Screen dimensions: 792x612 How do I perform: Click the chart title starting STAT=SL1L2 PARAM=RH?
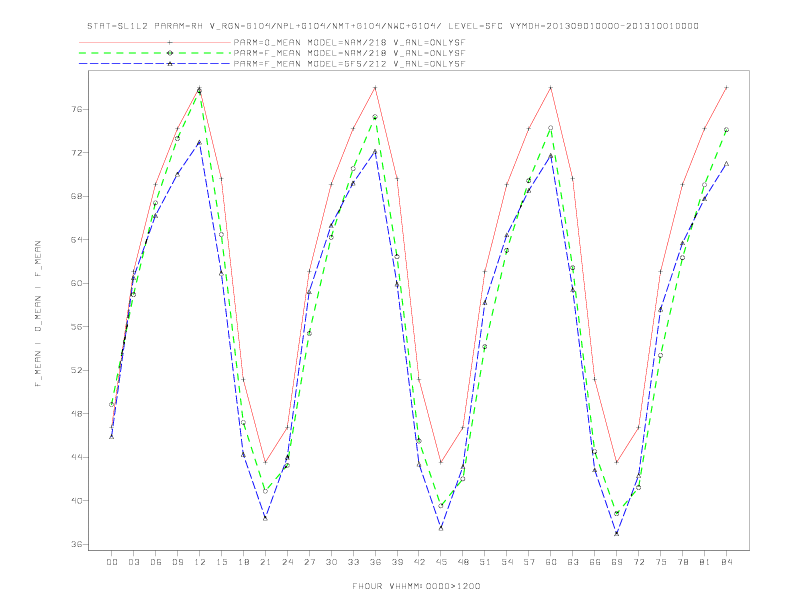point(393,26)
